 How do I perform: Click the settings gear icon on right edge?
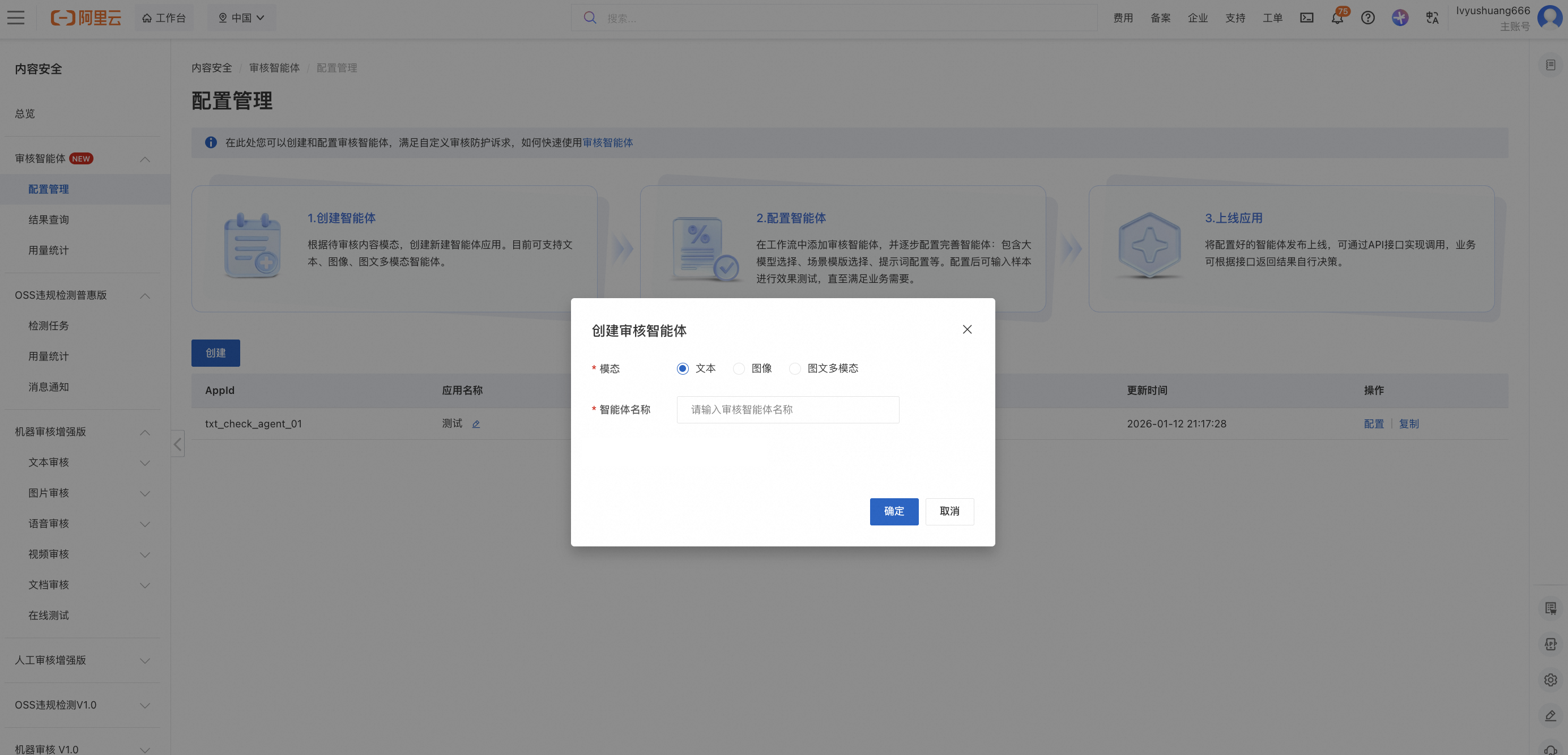[x=1550, y=680]
